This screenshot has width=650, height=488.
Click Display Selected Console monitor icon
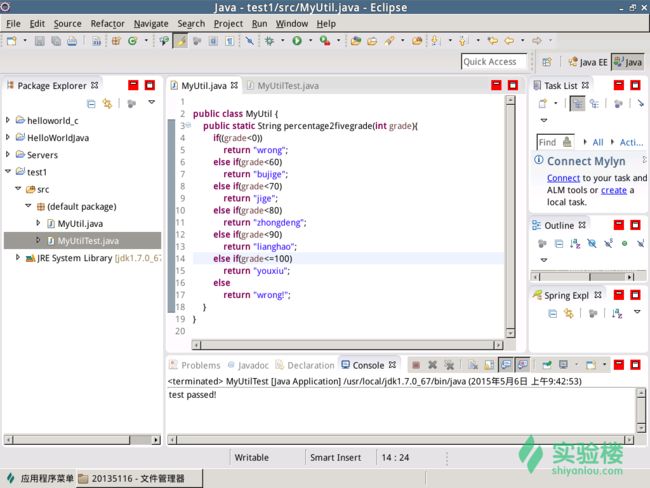pos(563,365)
